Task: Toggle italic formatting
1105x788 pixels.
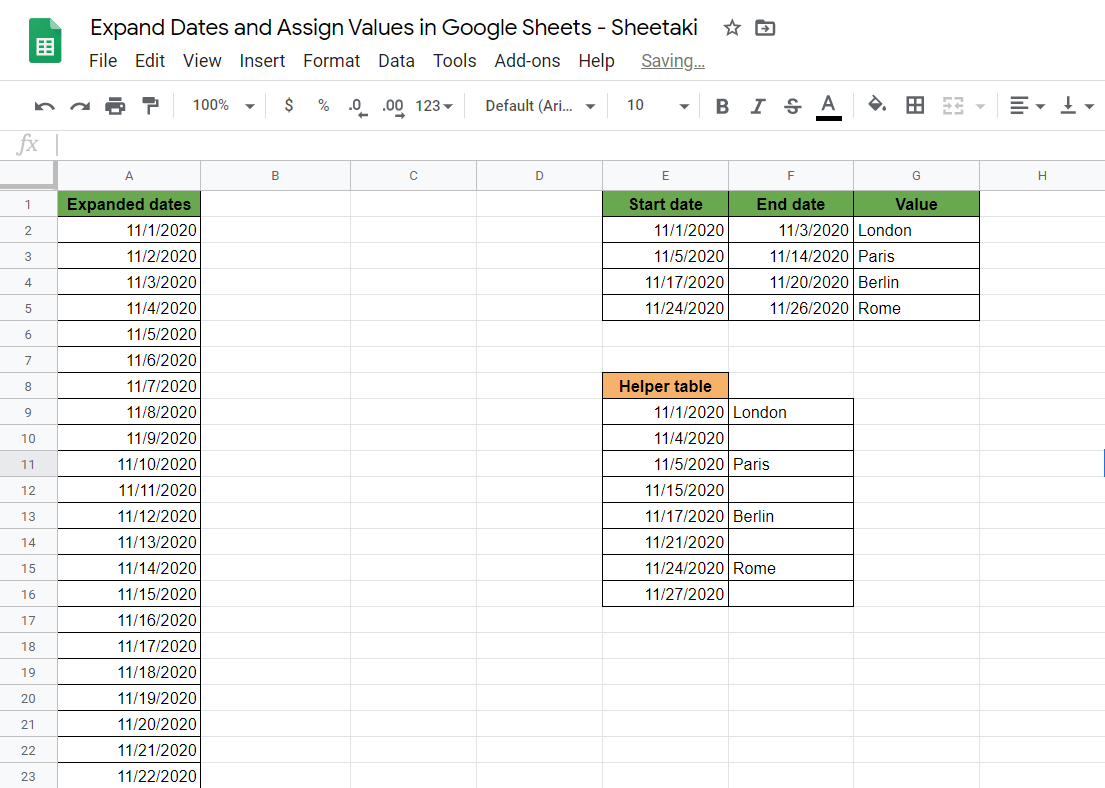Action: 757,105
